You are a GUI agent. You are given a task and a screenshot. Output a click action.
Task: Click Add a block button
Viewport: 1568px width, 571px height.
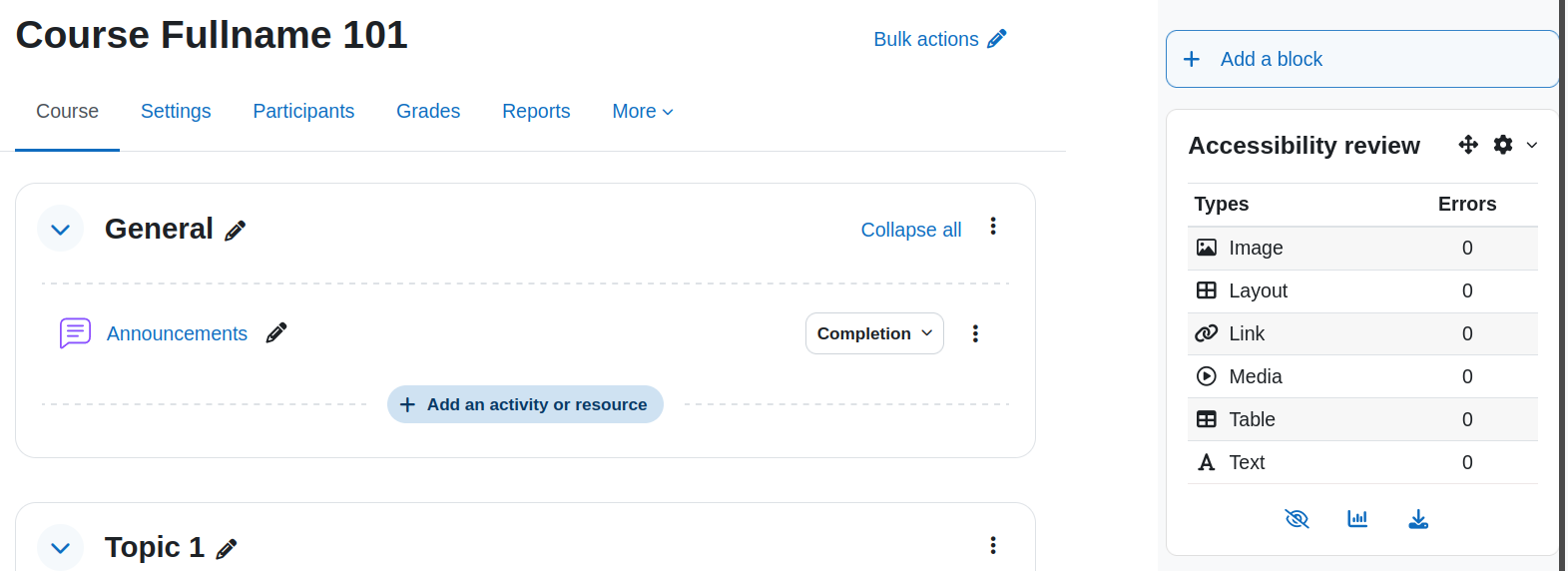[1362, 59]
